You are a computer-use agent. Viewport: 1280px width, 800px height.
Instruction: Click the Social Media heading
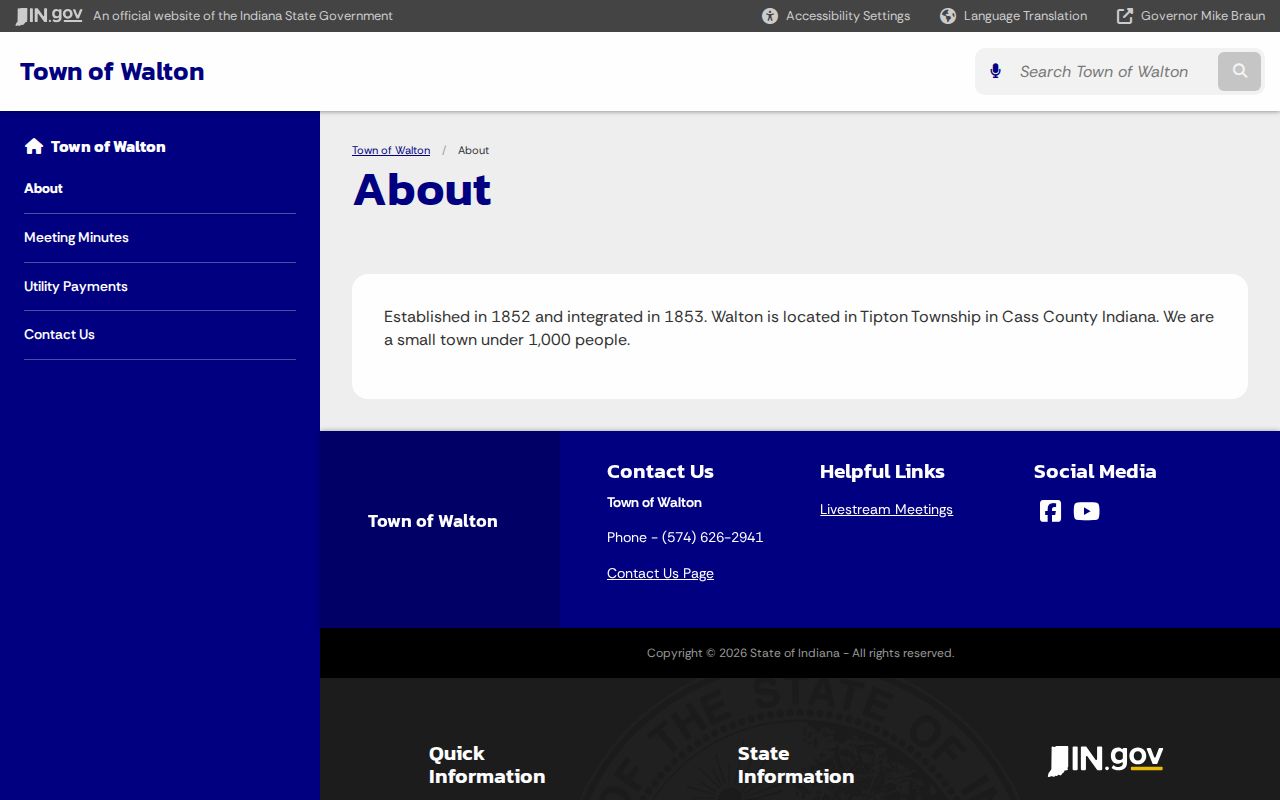click(1095, 471)
